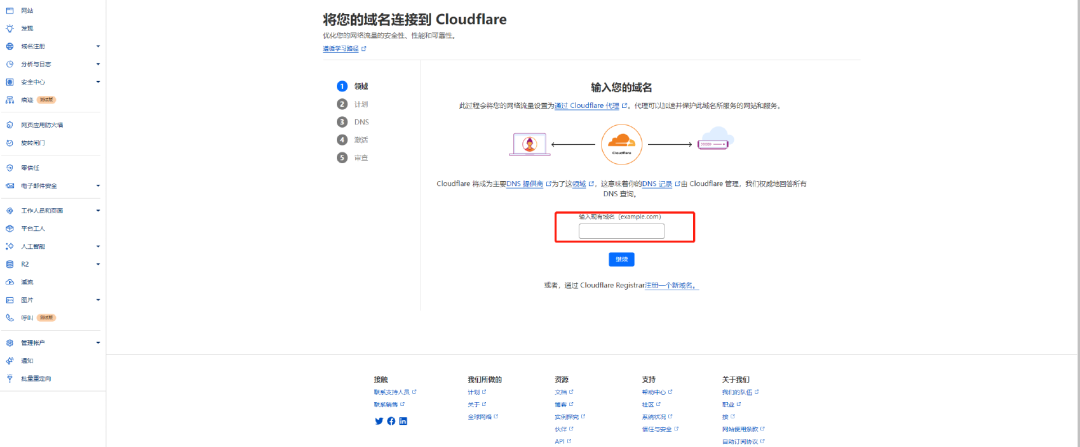Viewport: 1080px width, 447px height.
Task: Open 社区 footer link
Action: coord(650,404)
